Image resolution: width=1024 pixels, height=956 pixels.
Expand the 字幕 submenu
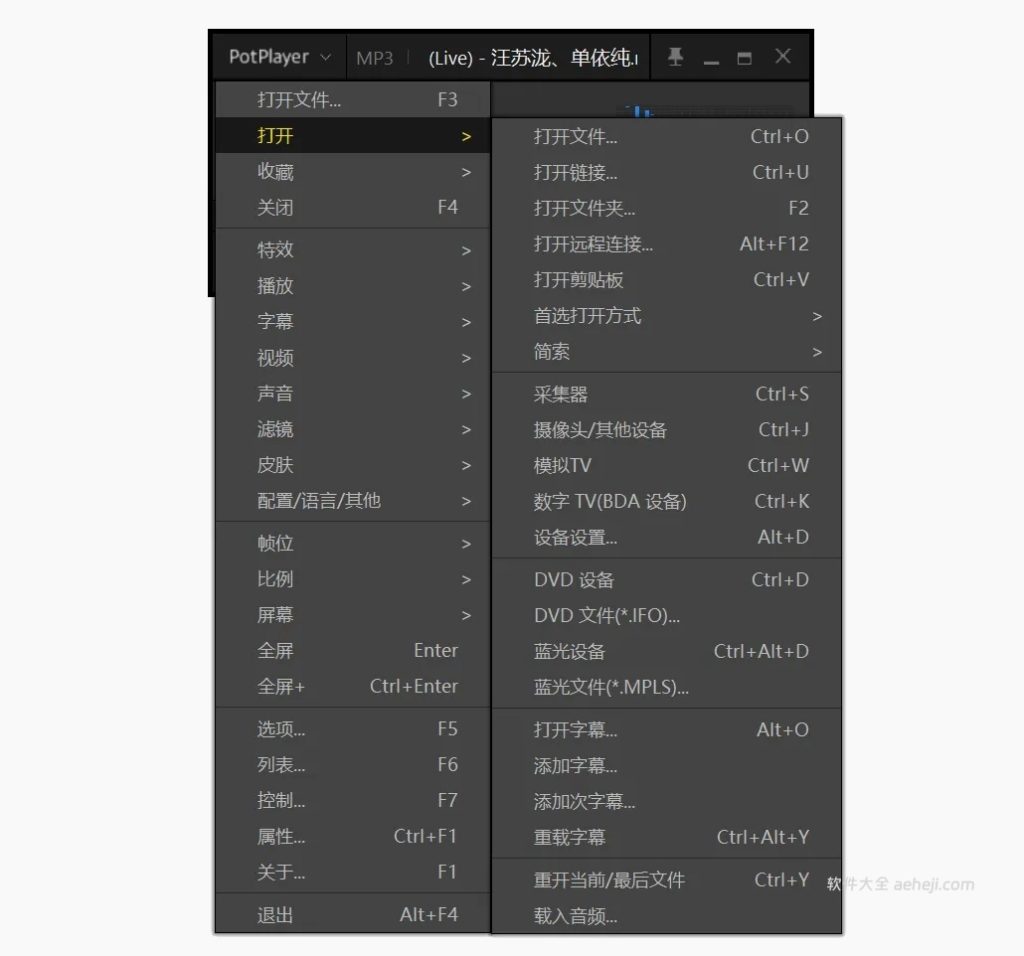pyautogui.click(x=276, y=321)
